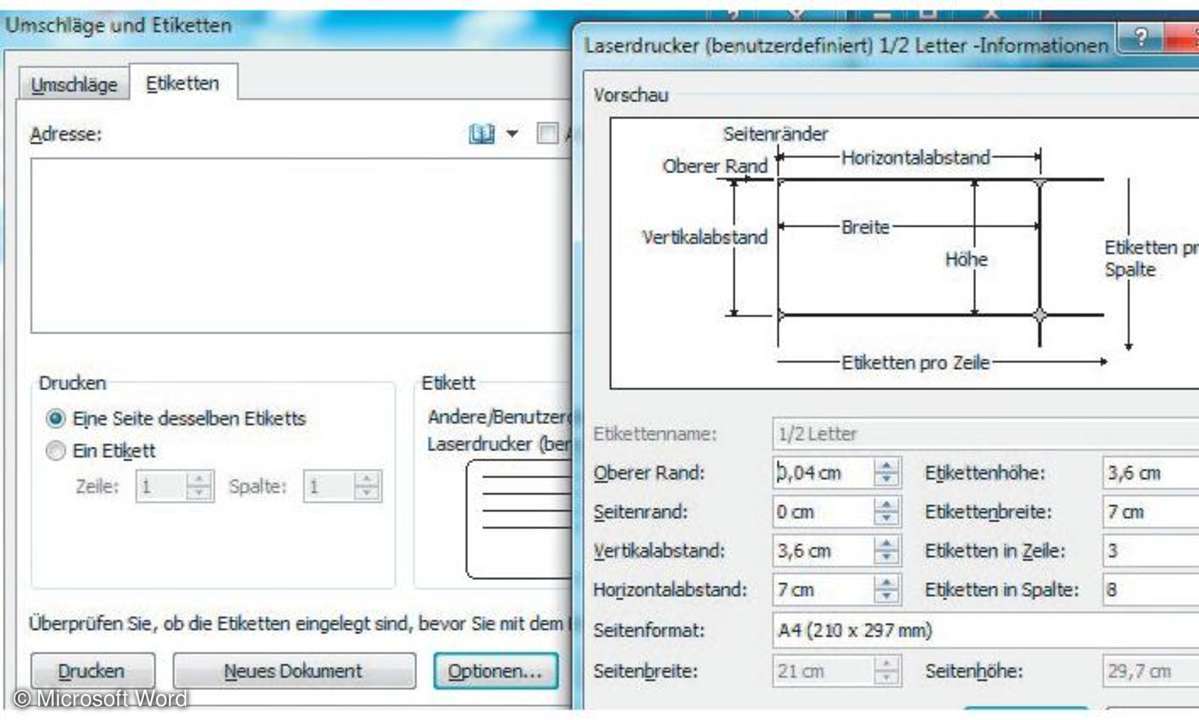The height and width of the screenshot is (720, 1199).
Task: Click the Zeile number field
Action: coord(161,486)
